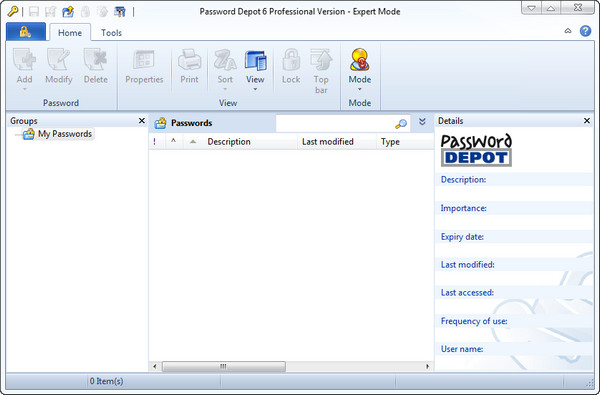600x395 pixels.
Task: Click the right arrow of horizontal scrollbar
Action: point(427,366)
